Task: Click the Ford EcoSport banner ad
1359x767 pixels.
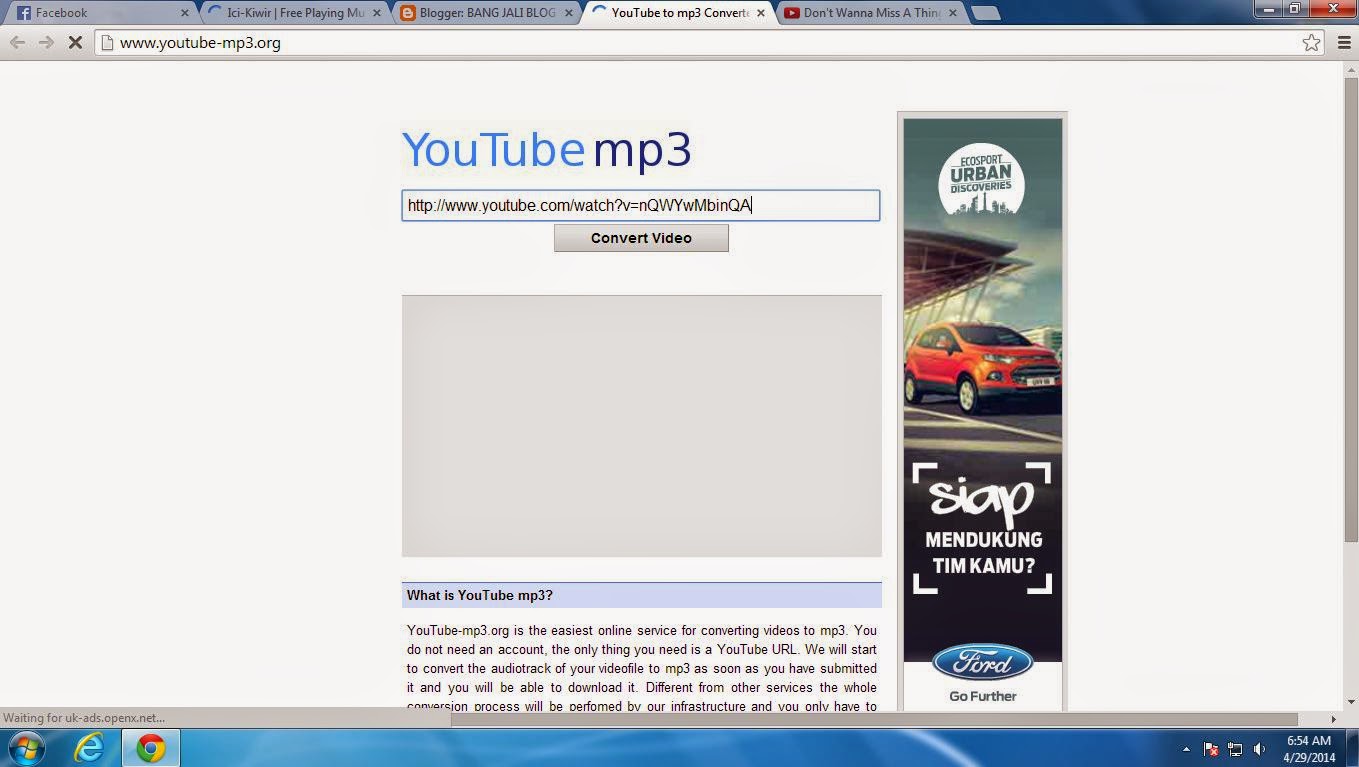Action: click(983, 411)
